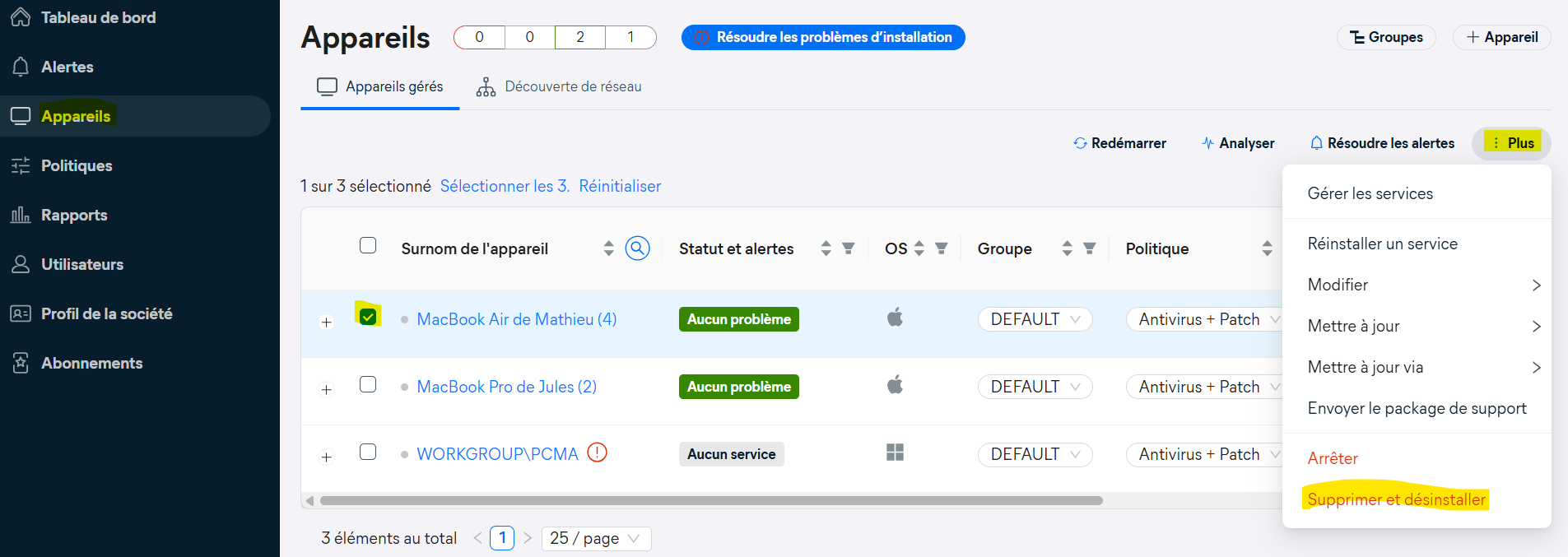The image size is (1568, 557).
Task: Open policy dropdown for MacBook Air de Mathieu
Action: 1204,319
